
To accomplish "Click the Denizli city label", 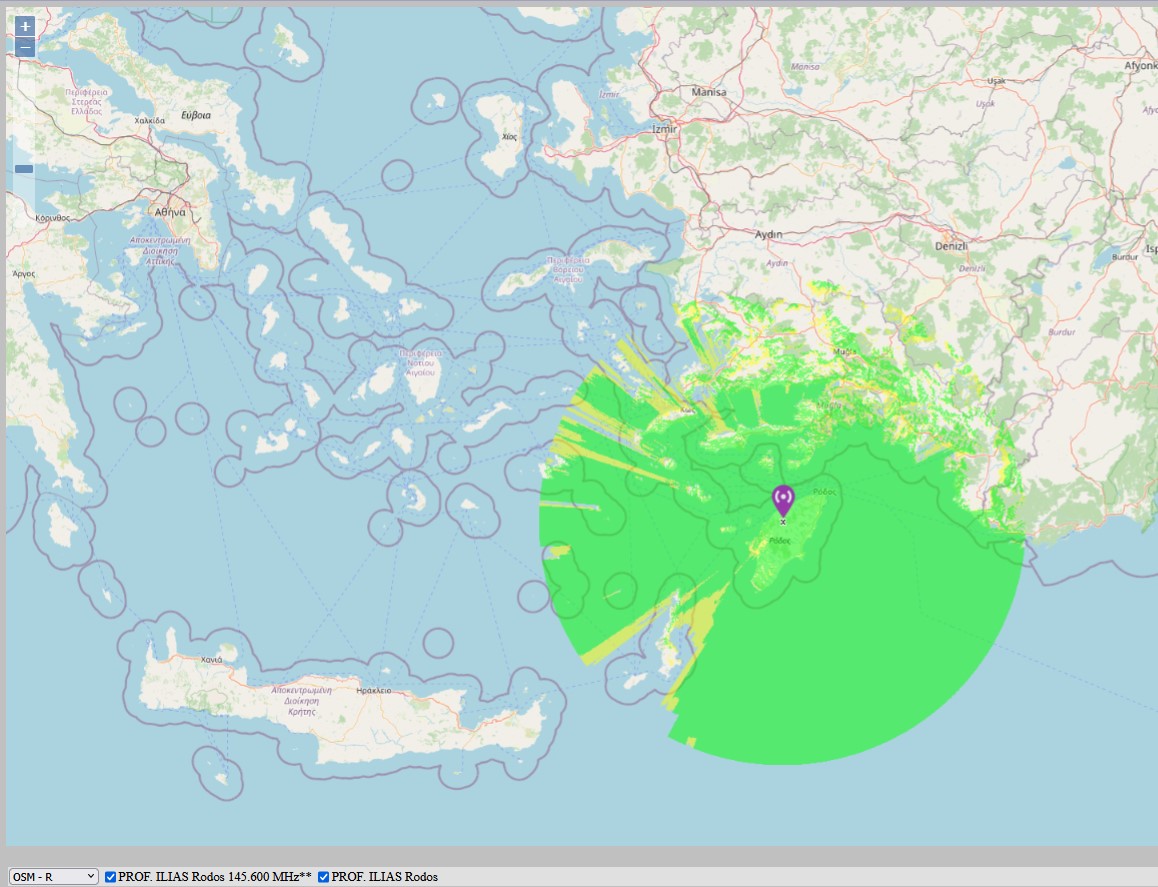I will click(950, 246).
